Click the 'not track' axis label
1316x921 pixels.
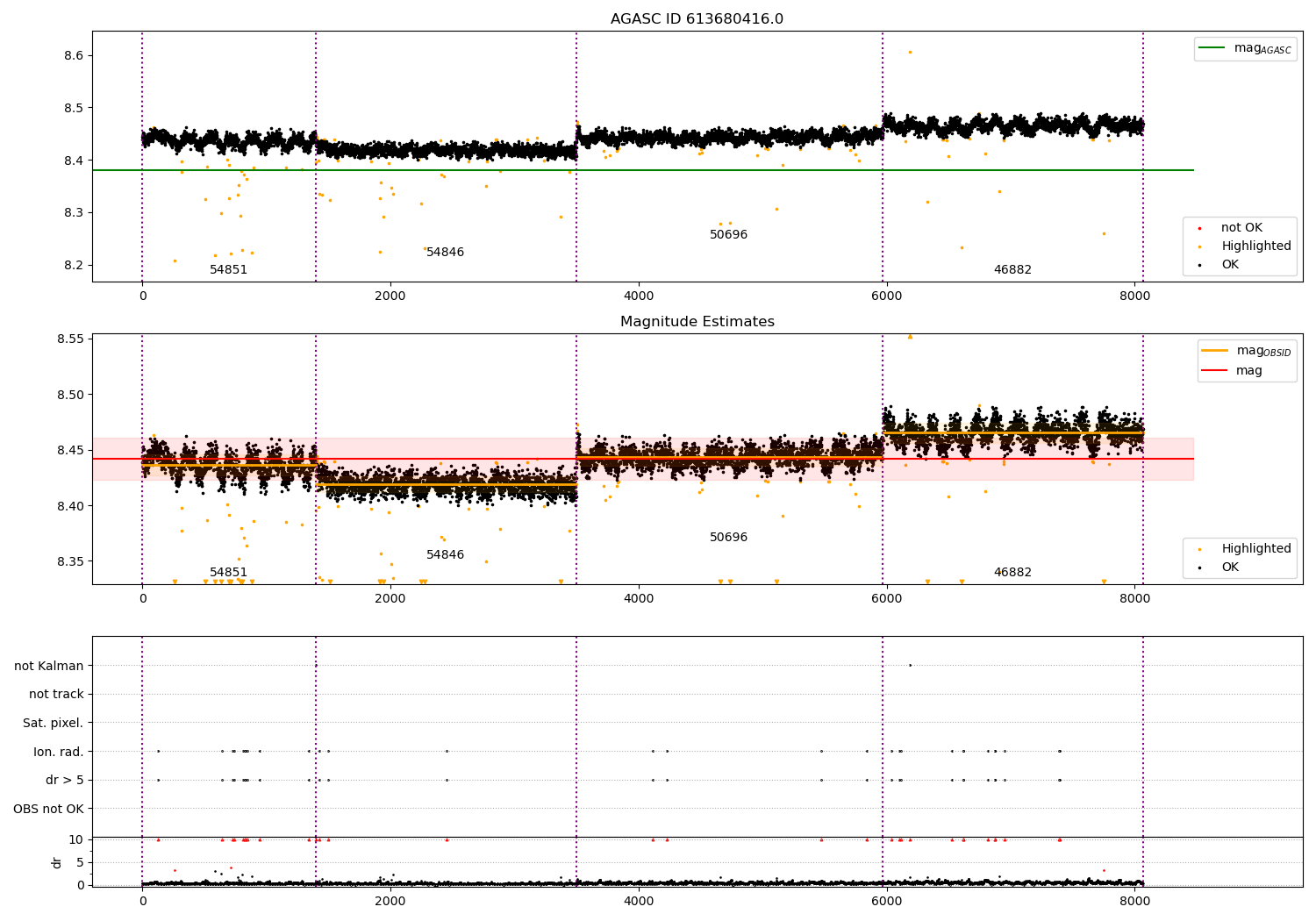[56, 695]
